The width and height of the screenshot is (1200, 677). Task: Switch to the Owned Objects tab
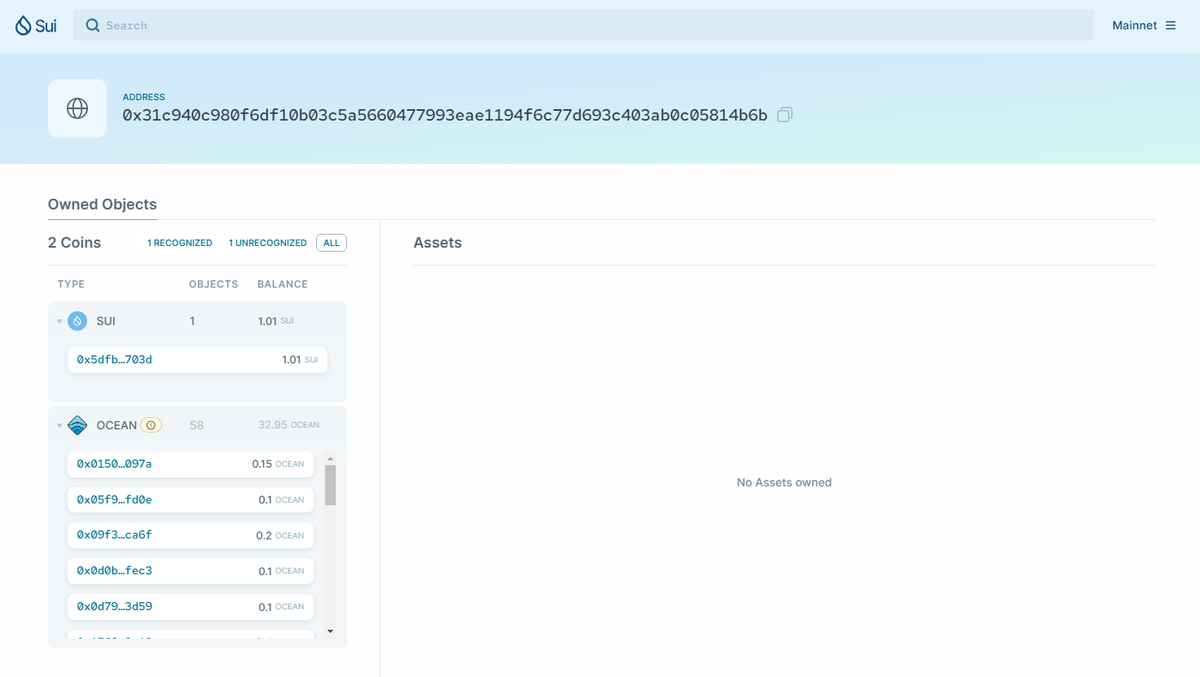click(x=102, y=204)
